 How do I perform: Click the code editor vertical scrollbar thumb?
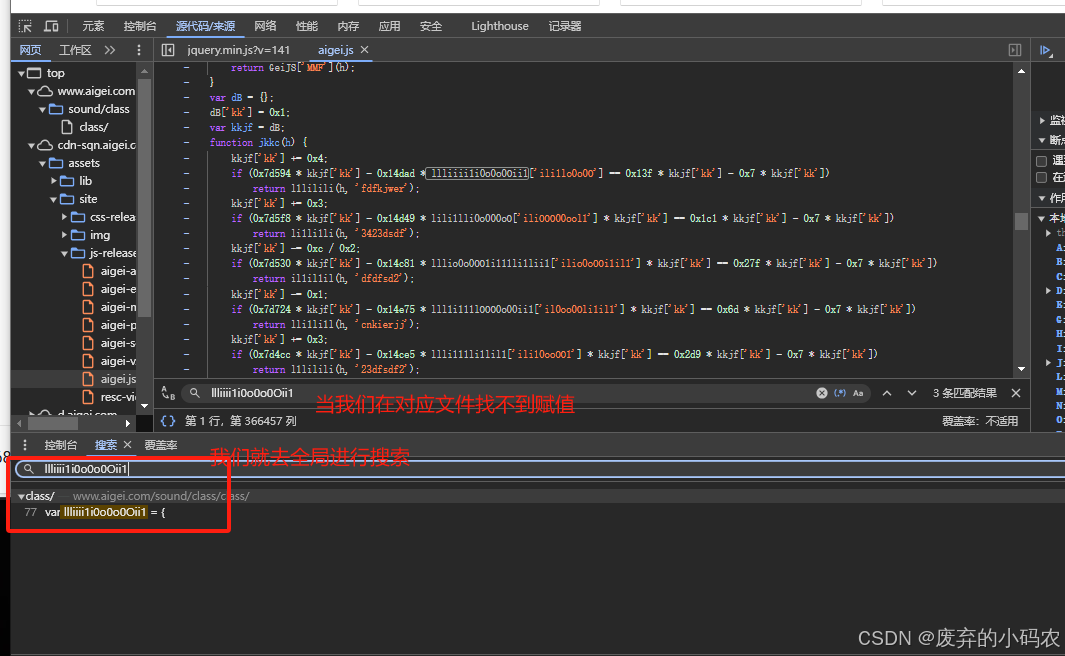click(x=1022, y=221)
